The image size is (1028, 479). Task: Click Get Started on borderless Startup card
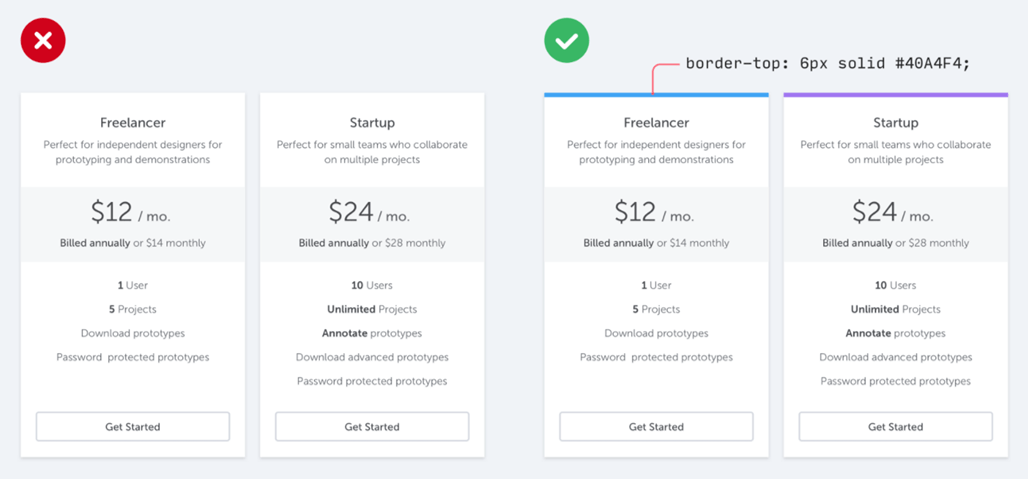pyautogui.click(x=372, y=427)
